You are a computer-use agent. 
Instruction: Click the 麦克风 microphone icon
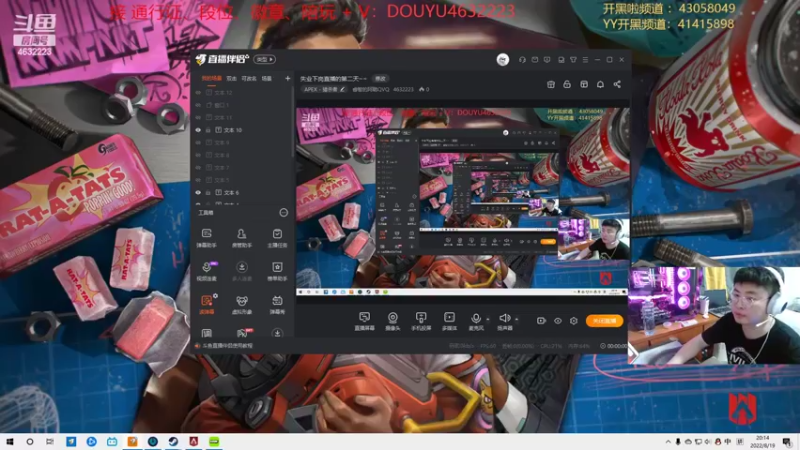point(476,318)
